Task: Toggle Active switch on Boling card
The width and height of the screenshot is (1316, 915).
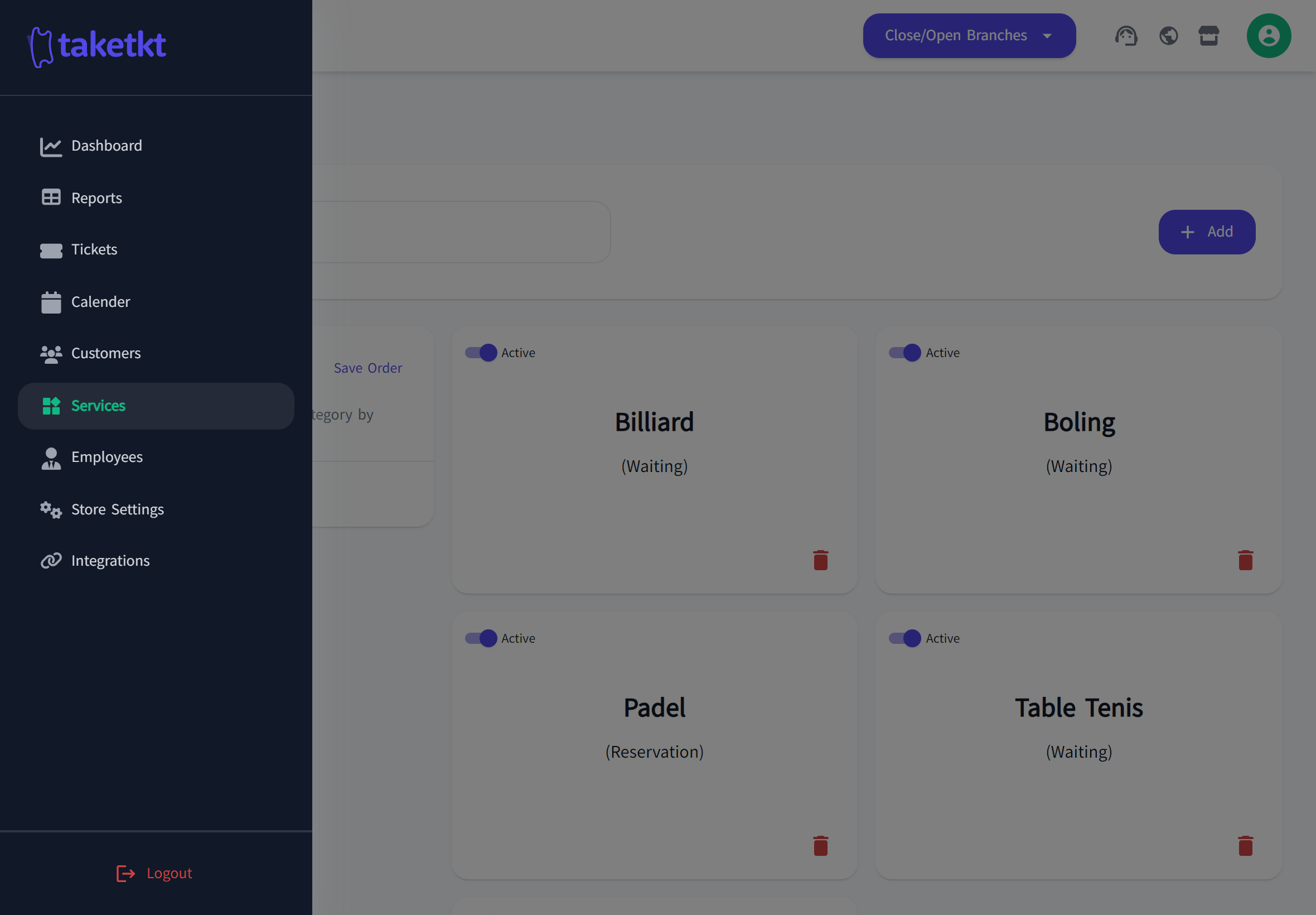Action: [x=904, y=353]
